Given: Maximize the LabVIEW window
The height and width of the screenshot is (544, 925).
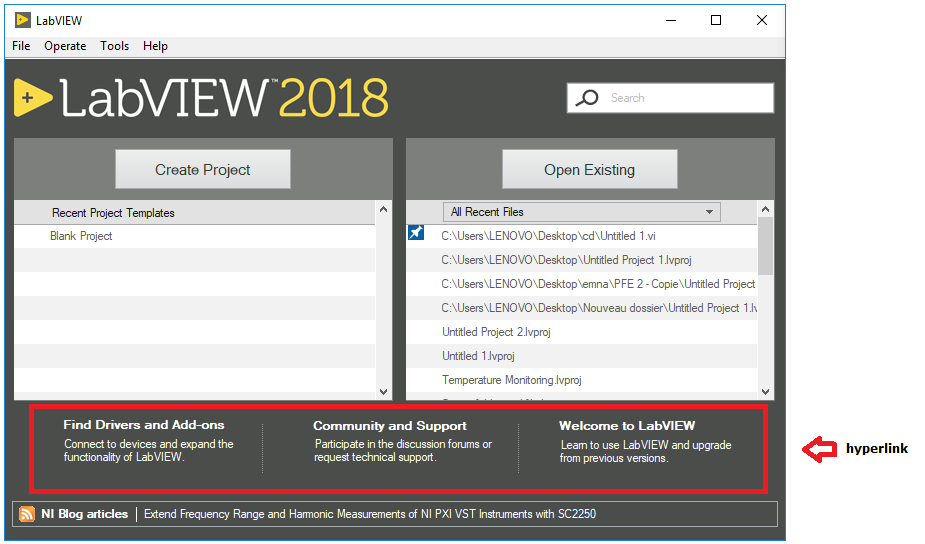Looking at the screenshot, I should tap(716, 20).
